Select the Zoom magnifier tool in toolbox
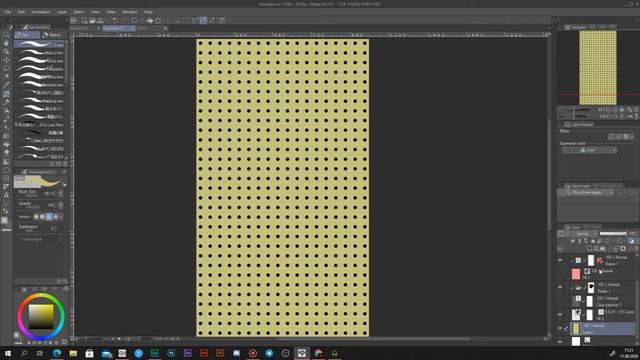 (6, 35)
